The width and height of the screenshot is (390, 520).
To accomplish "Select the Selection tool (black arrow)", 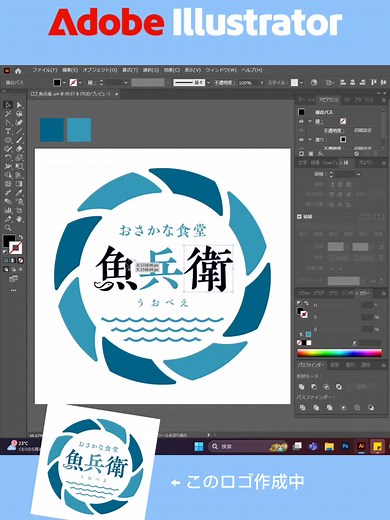I will pyautogui.click(x=8, y=105).
